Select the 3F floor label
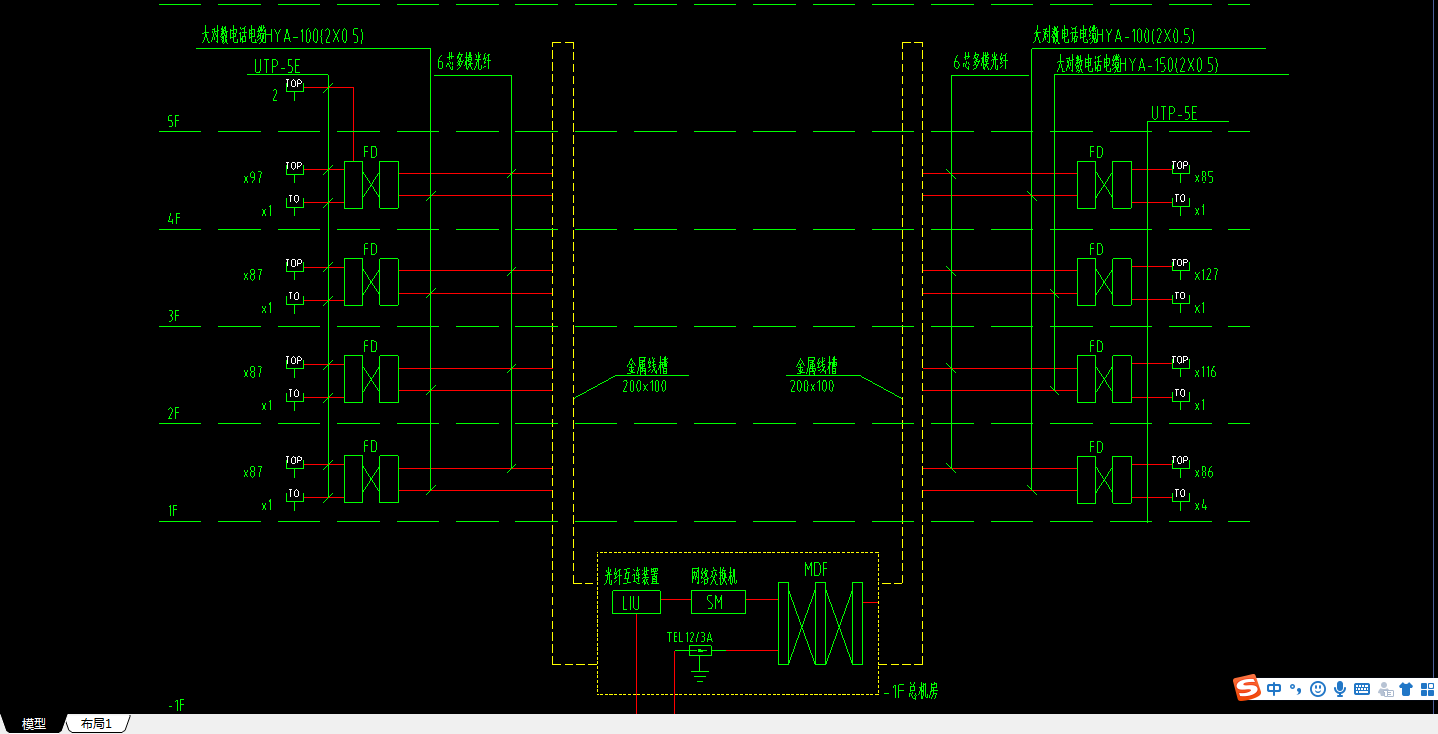The width and height of the screenshot is (1438, 734). coord(174,316)
